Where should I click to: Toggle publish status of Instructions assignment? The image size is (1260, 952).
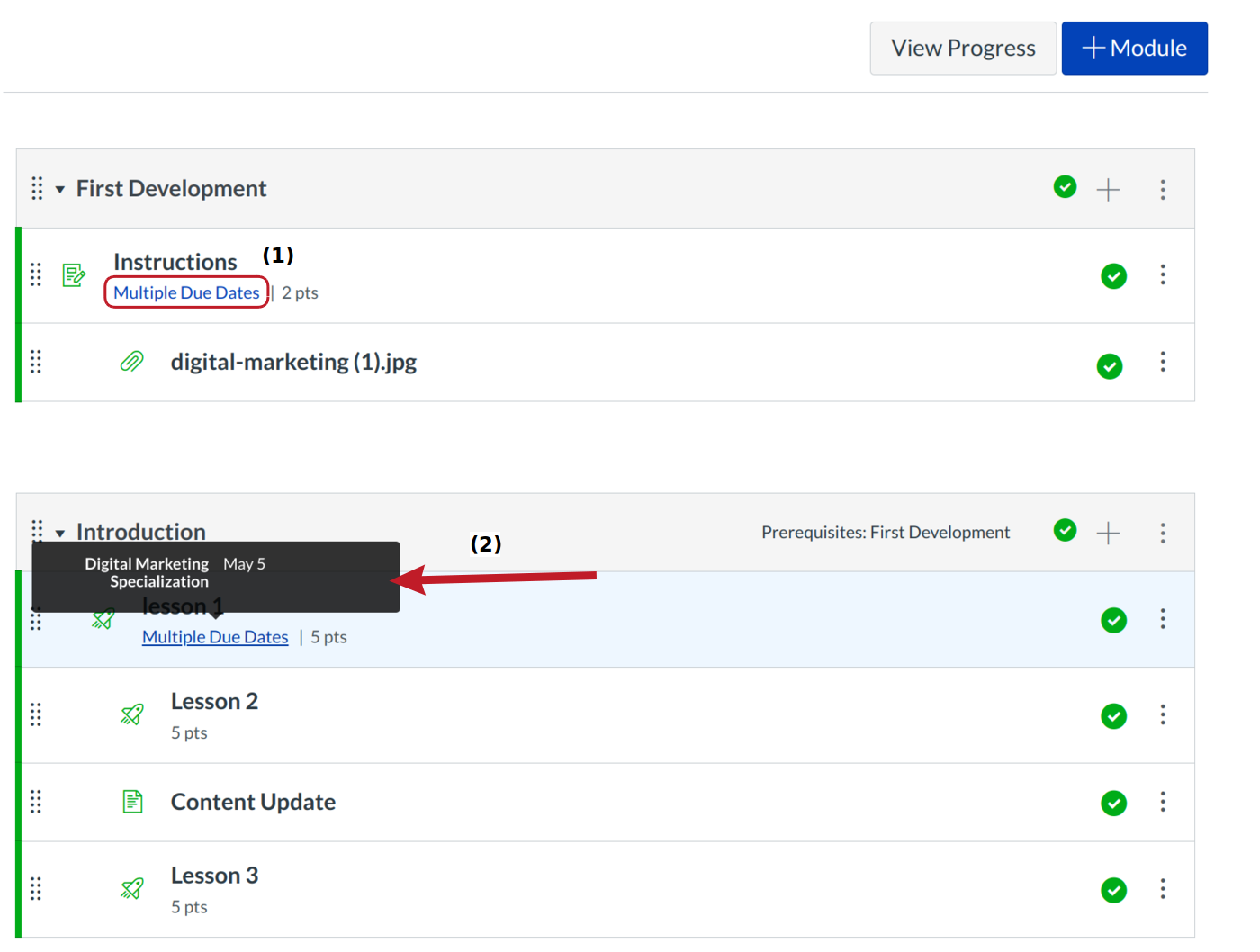[1113, 276]
